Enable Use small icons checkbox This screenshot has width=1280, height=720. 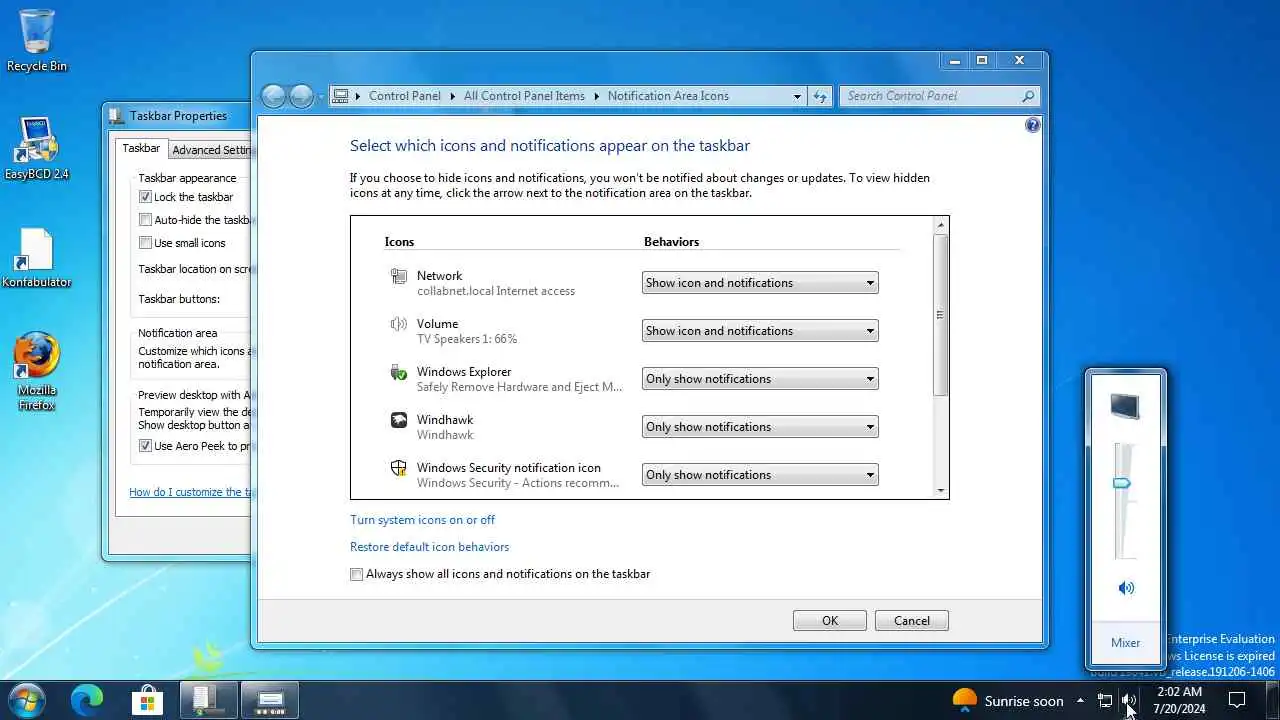click(x=145, y=243)
